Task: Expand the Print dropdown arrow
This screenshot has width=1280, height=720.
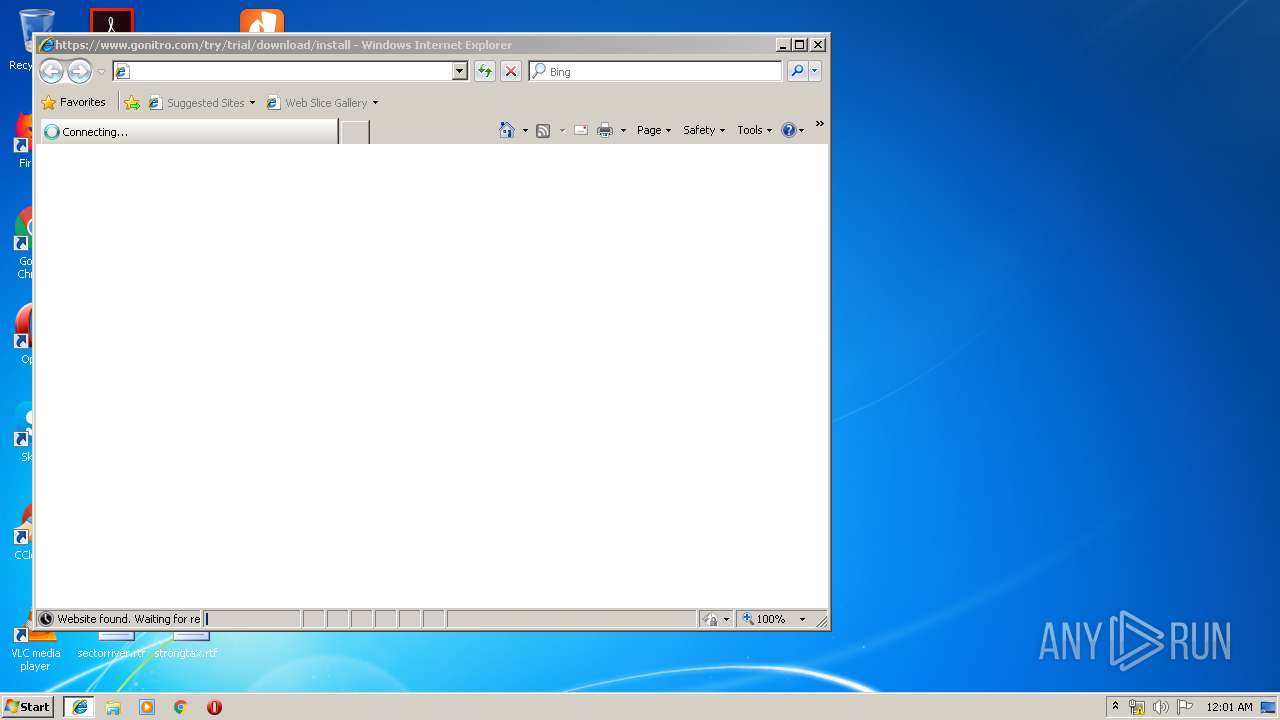Action: 623,130
